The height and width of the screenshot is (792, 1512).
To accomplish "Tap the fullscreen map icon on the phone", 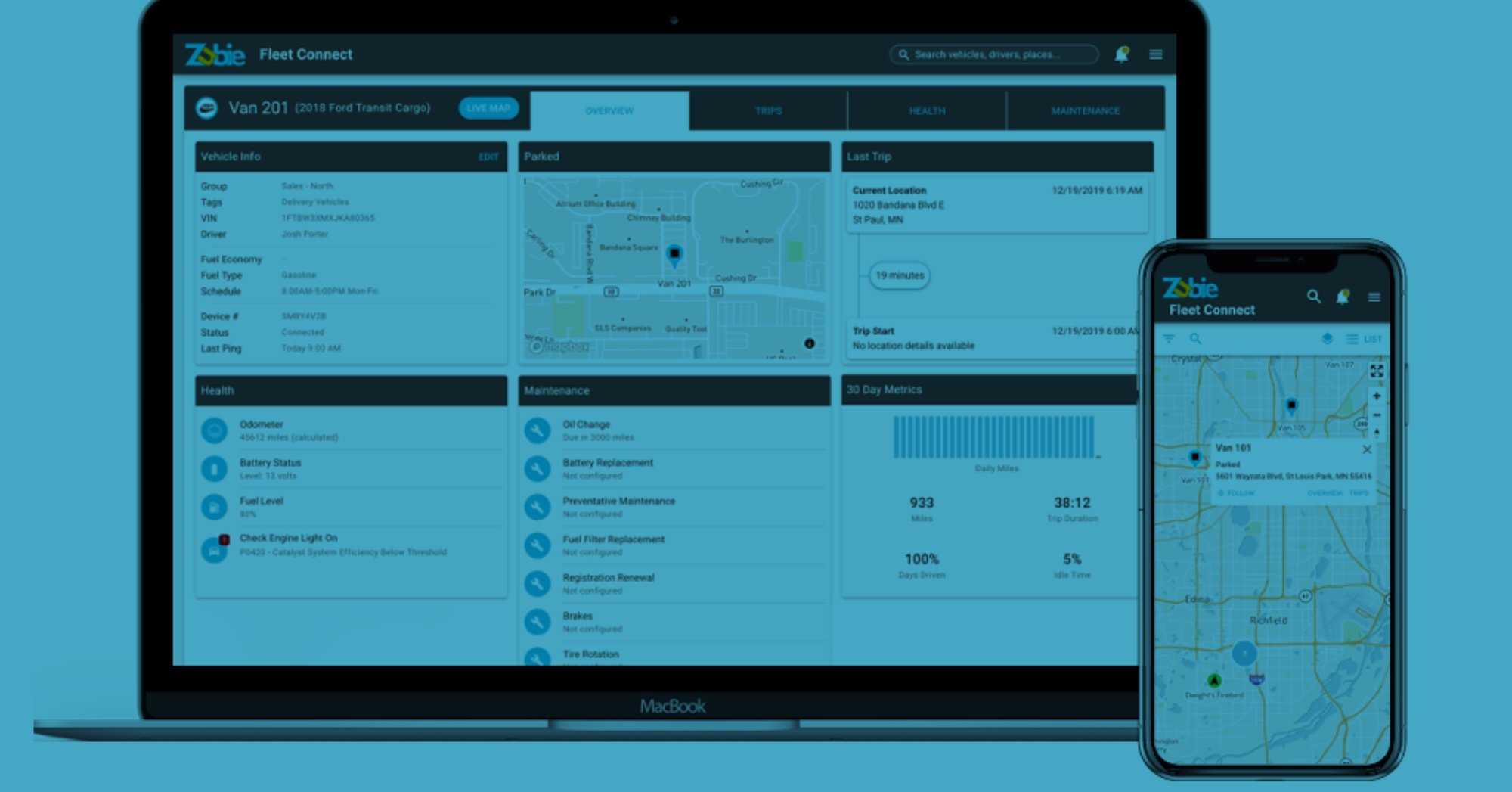I will coord(1377,371).
